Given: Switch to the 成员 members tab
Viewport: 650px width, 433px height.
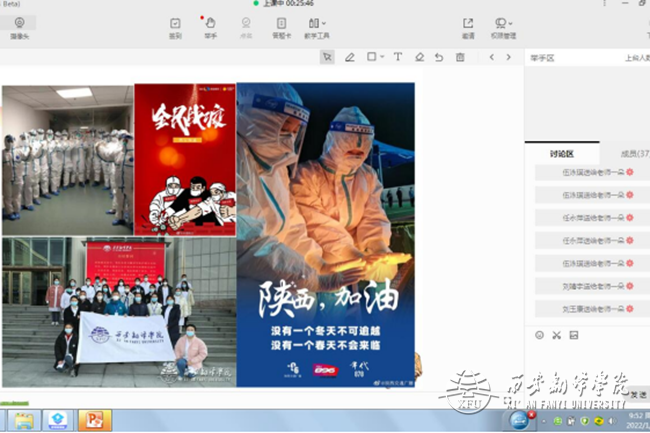Looking at the screenshot, I should [635, 154].
